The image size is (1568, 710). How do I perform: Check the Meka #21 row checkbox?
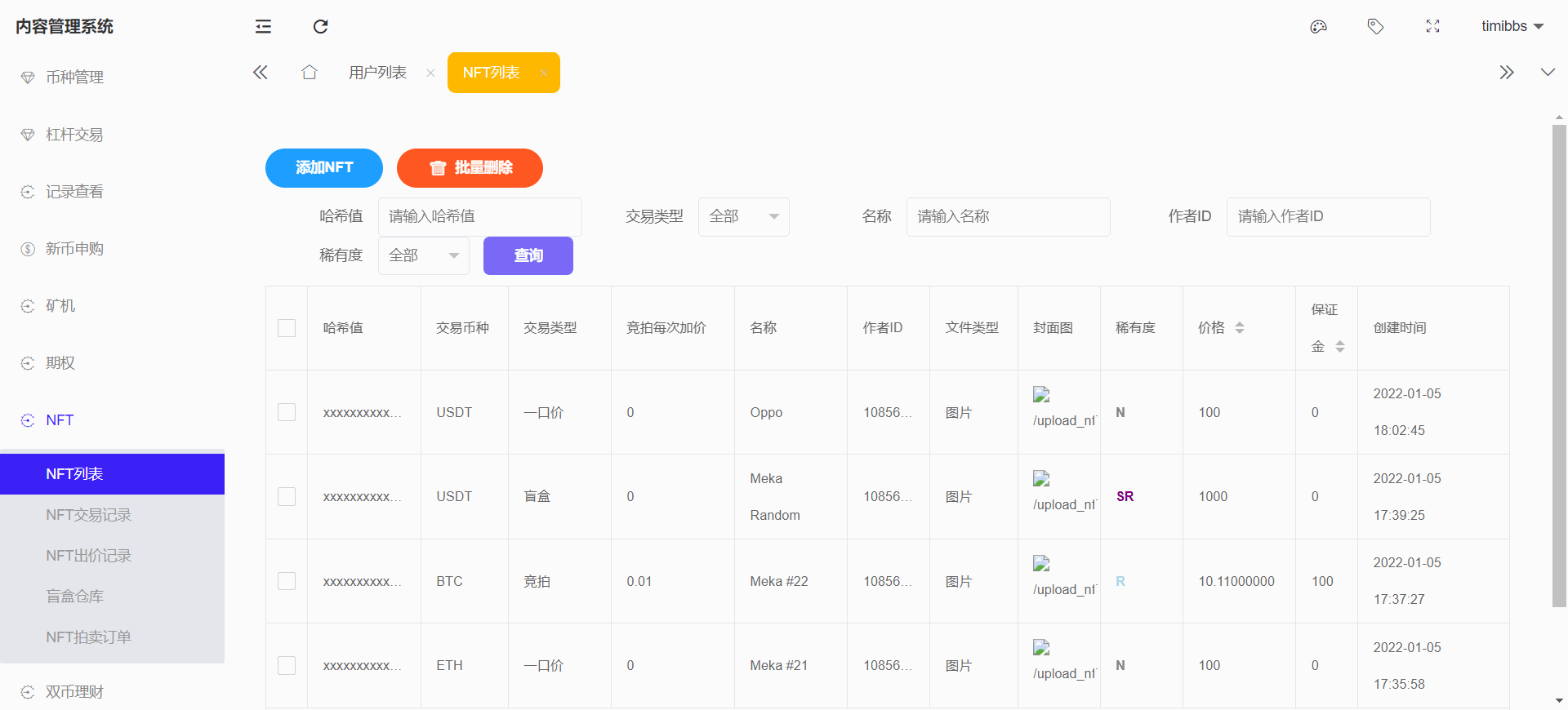[287, 665]
